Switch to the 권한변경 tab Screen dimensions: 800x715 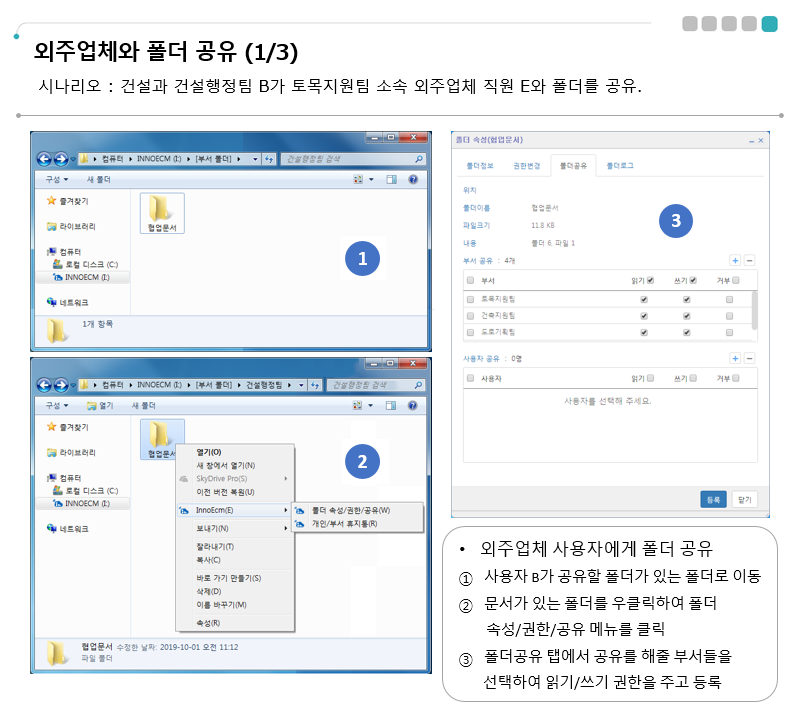(526, 165)
